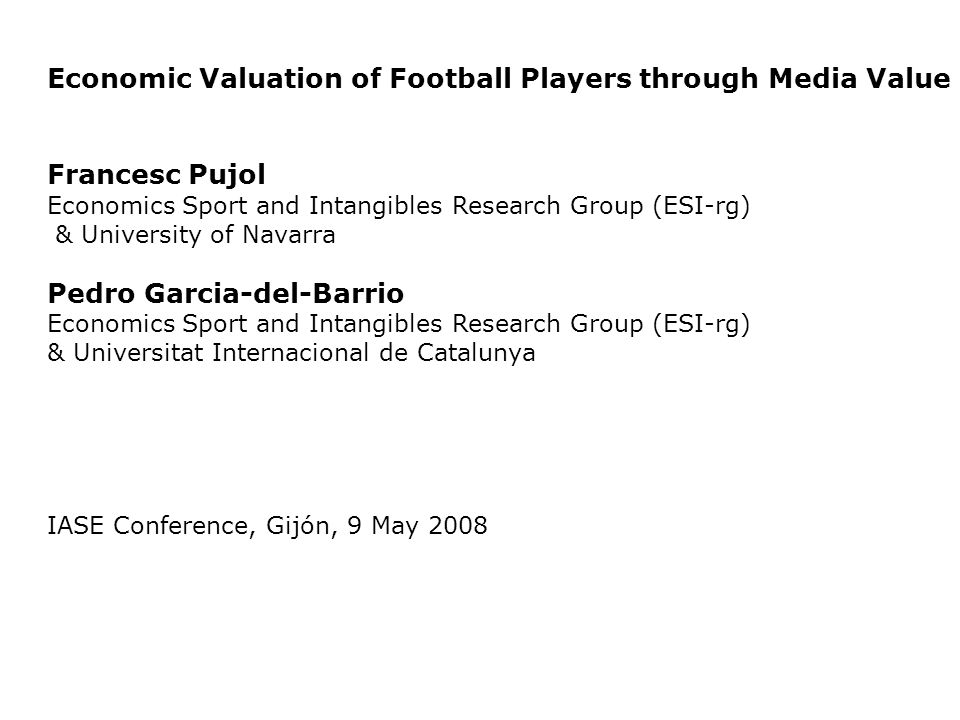
Task: Click '(ESI-rg)' under Pedro Garcia-del-Barrio
Action: pos(701,324)
